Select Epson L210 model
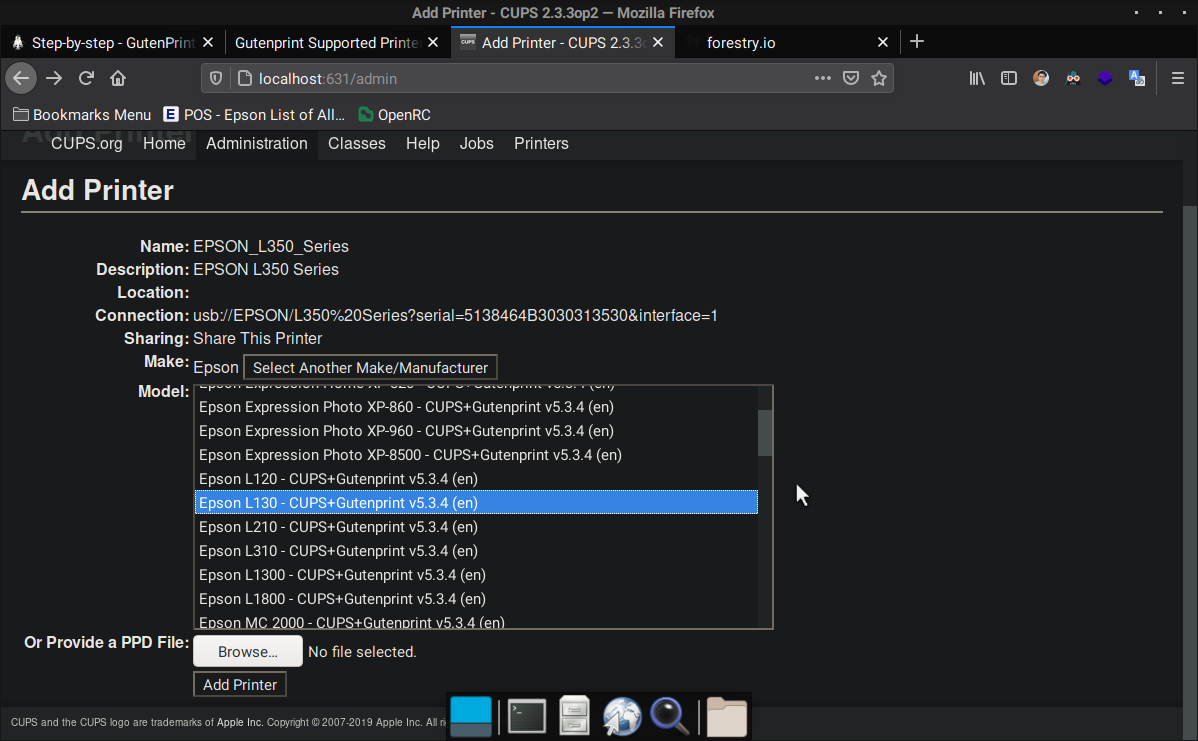The width and height of the screenshot is (1198, 741). tap(476, 527)
